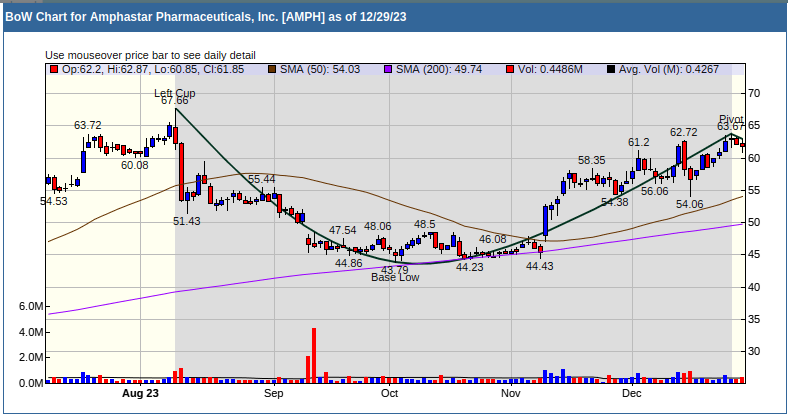The height and width of the screenshot is (416, 788).
Task: Click the 'SMA (200): 49.74' legend text
Action: (439, 69)
